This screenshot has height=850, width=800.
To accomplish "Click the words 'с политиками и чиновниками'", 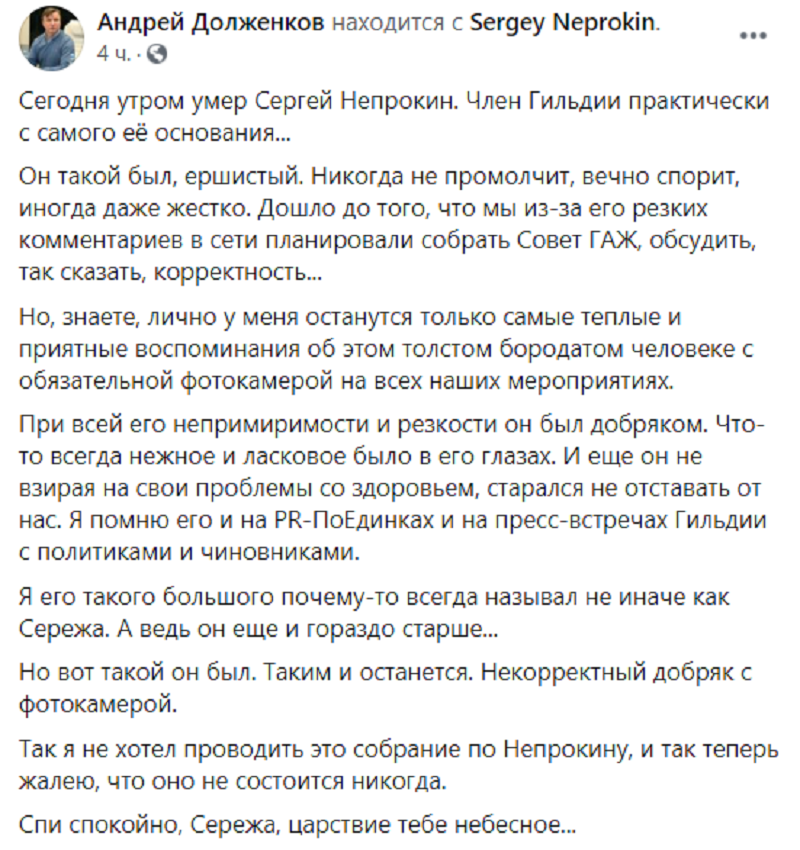I will tap(190, 552).
